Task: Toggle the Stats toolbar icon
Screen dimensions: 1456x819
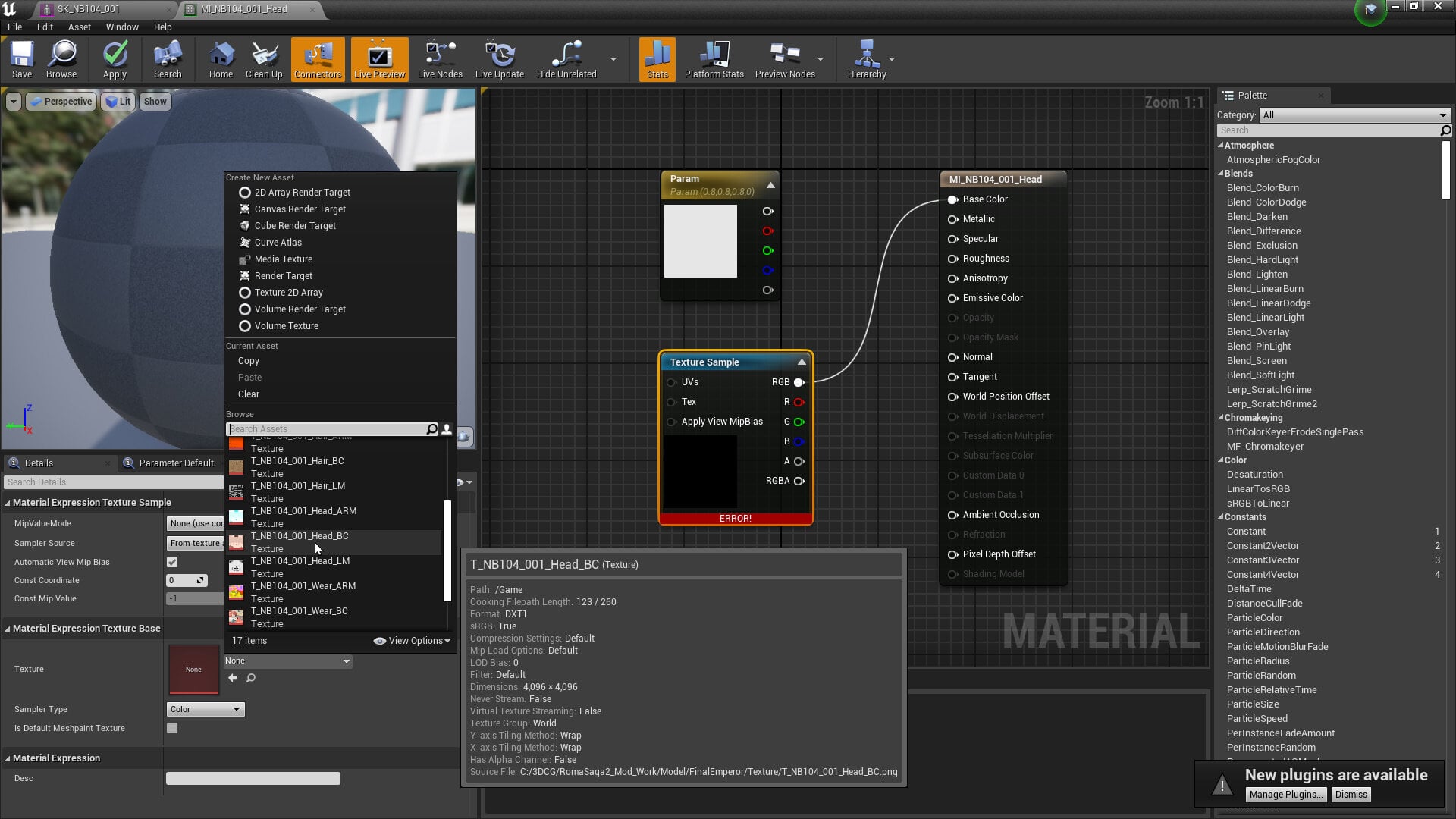Action: pos(657,59)
